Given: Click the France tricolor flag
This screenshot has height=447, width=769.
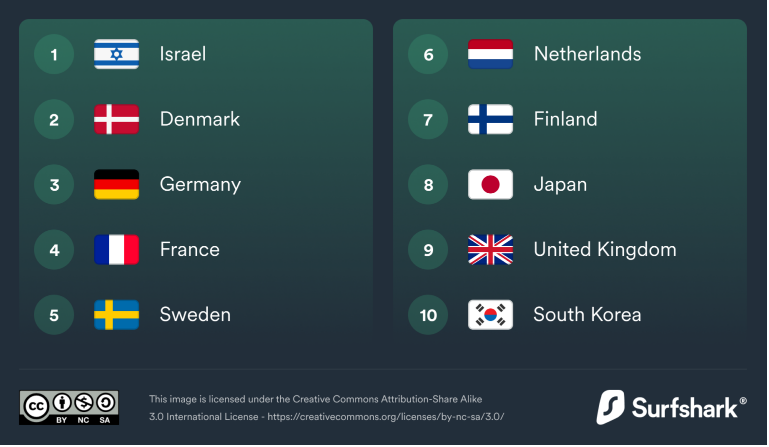Looking at the screenshot, I should 116,250.
